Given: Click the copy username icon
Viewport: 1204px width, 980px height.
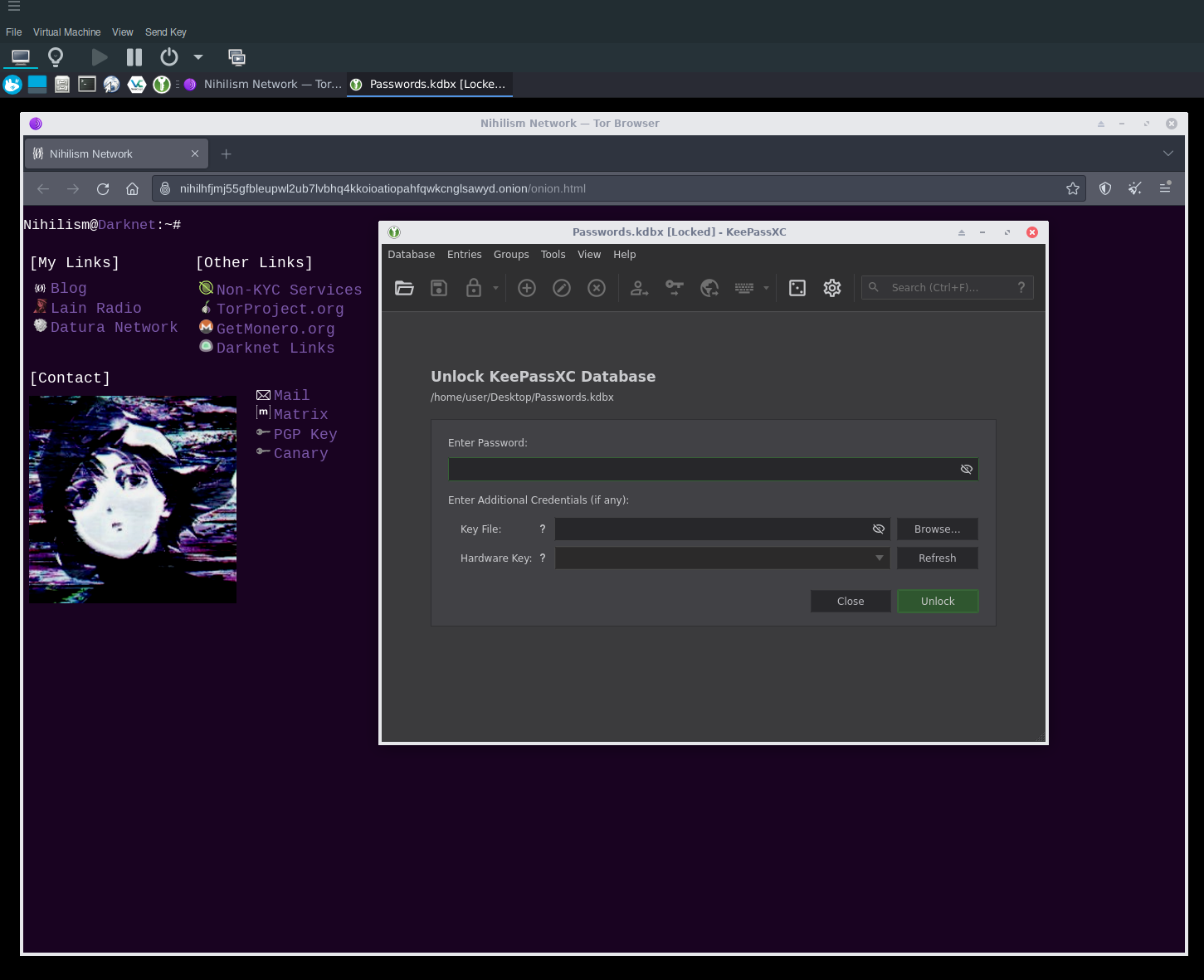Looking at the screenshot, I should pyautogui.click(x=640, y=288).
